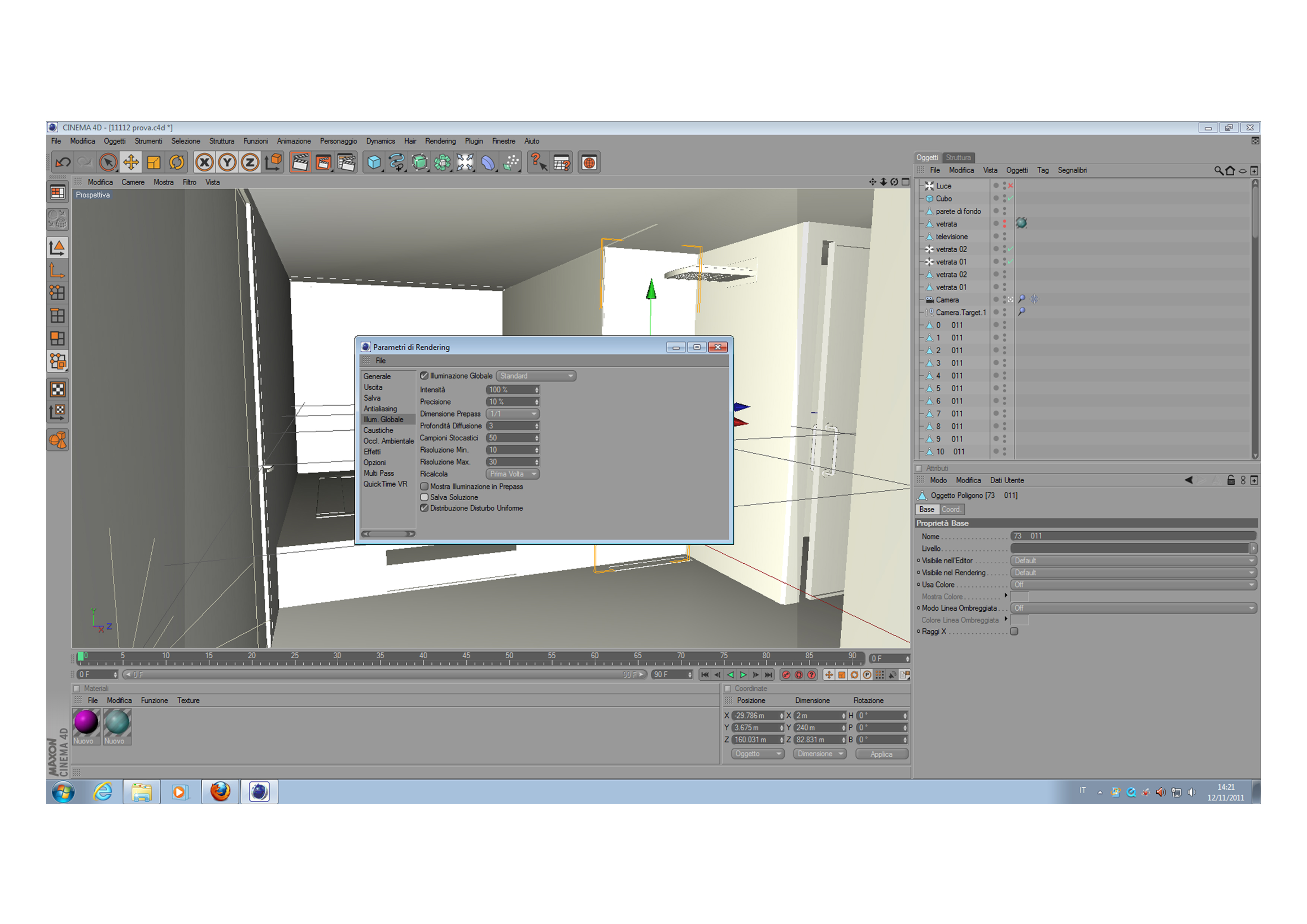Click the spline drawing tool icon
The image size is (1307, 924).
(x=397, y=163)
